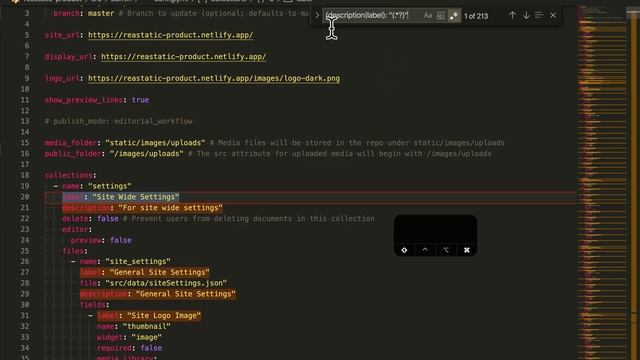Click the 'true' value of show_preview_links
Screen dimensions: 640x360
click(x=140, y=100)
